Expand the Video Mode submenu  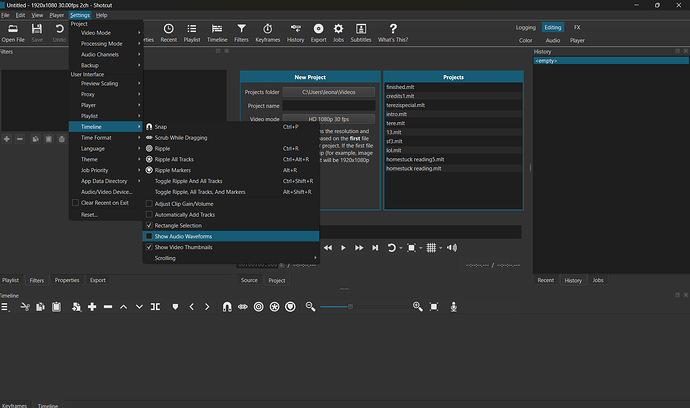[x=106, y=33]
